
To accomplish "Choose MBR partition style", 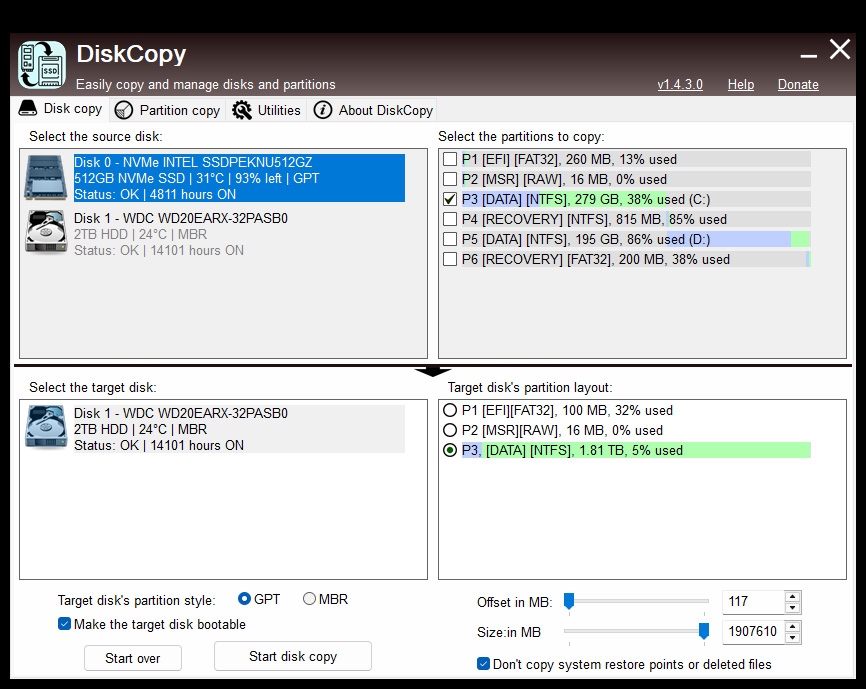I will coord(309,598).
